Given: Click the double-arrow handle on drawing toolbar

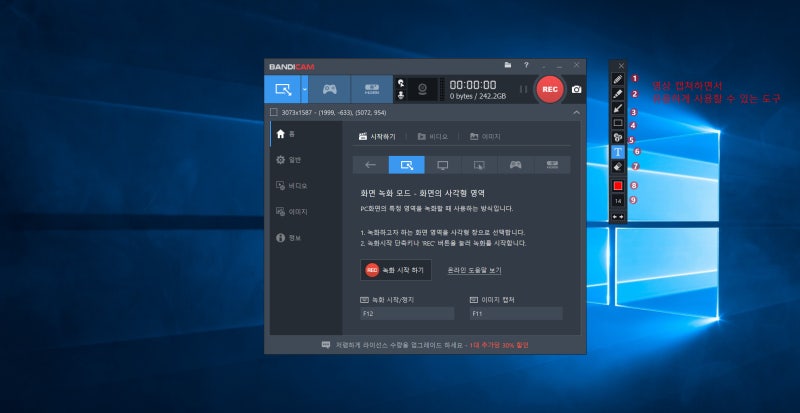Looking at the screenshot, I should tap(618, 217).
